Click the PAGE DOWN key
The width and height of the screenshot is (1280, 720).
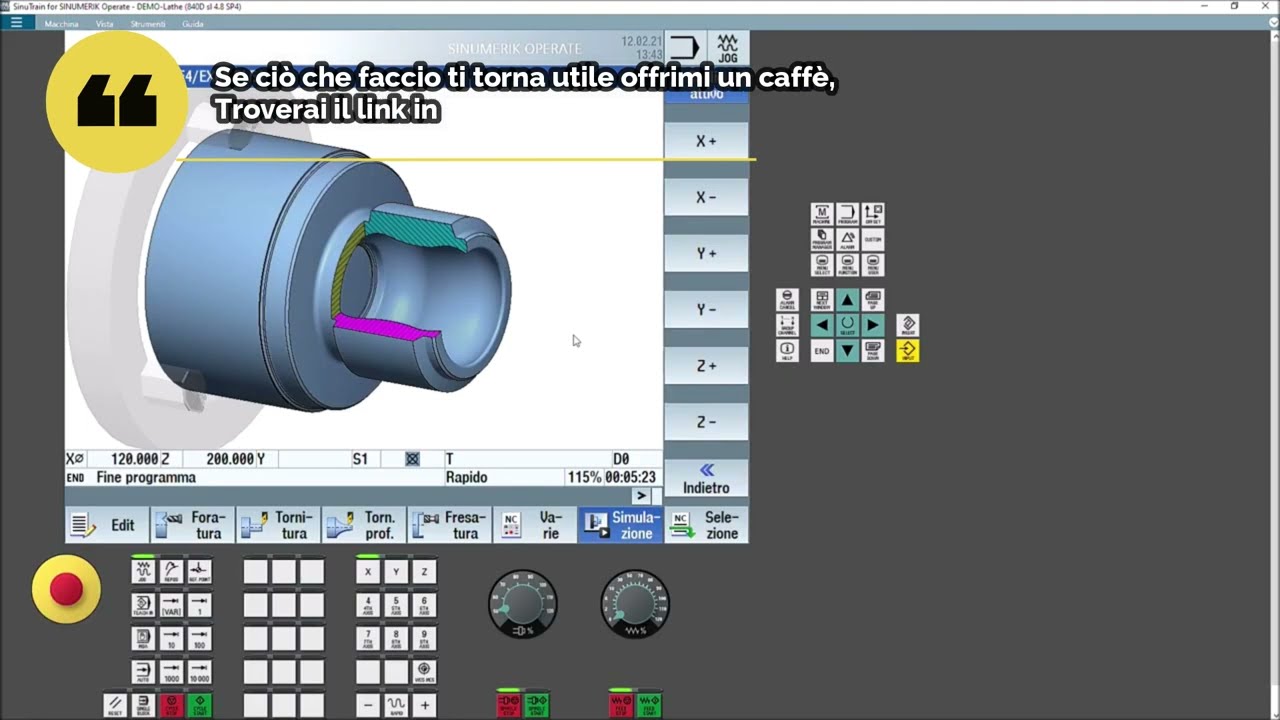coord(872,351)
